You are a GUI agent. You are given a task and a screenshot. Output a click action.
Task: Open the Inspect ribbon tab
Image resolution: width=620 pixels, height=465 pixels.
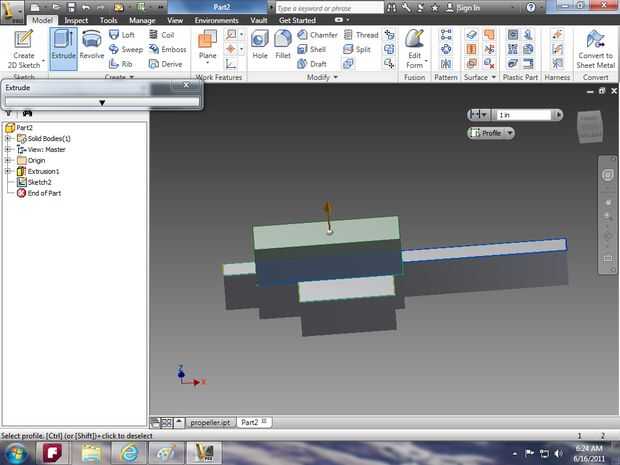(x=76, y=20)
